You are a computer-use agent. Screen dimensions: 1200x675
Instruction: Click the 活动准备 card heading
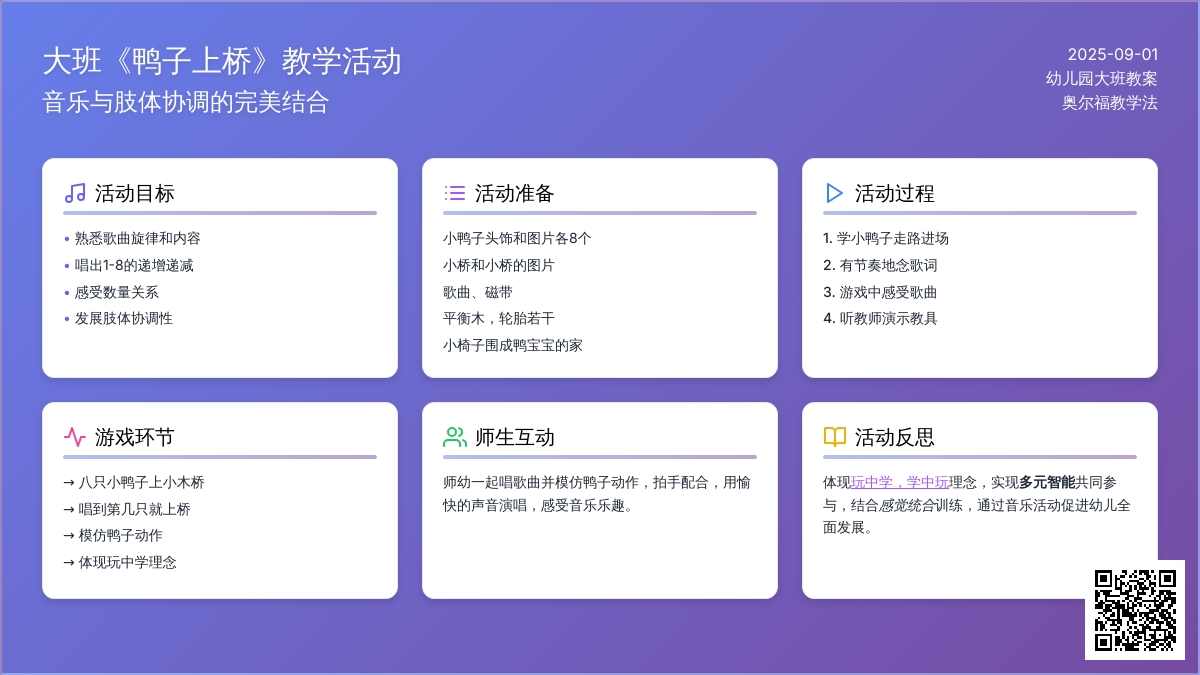pyautogui.click(x=515, y=193)
